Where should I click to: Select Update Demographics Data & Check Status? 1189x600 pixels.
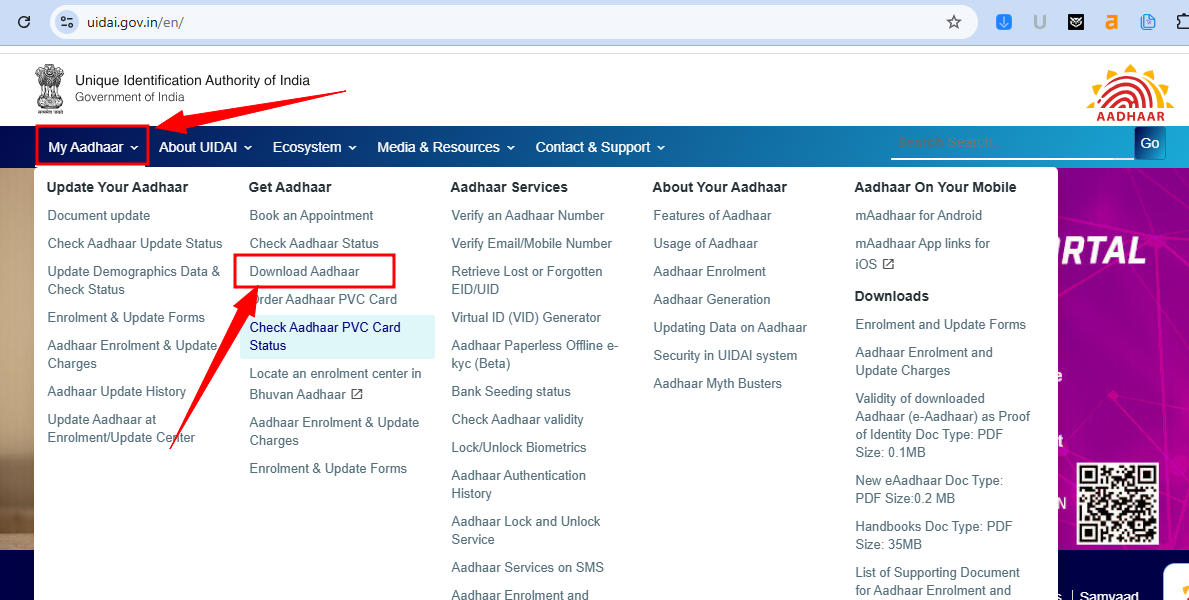[x=133, y=281]
